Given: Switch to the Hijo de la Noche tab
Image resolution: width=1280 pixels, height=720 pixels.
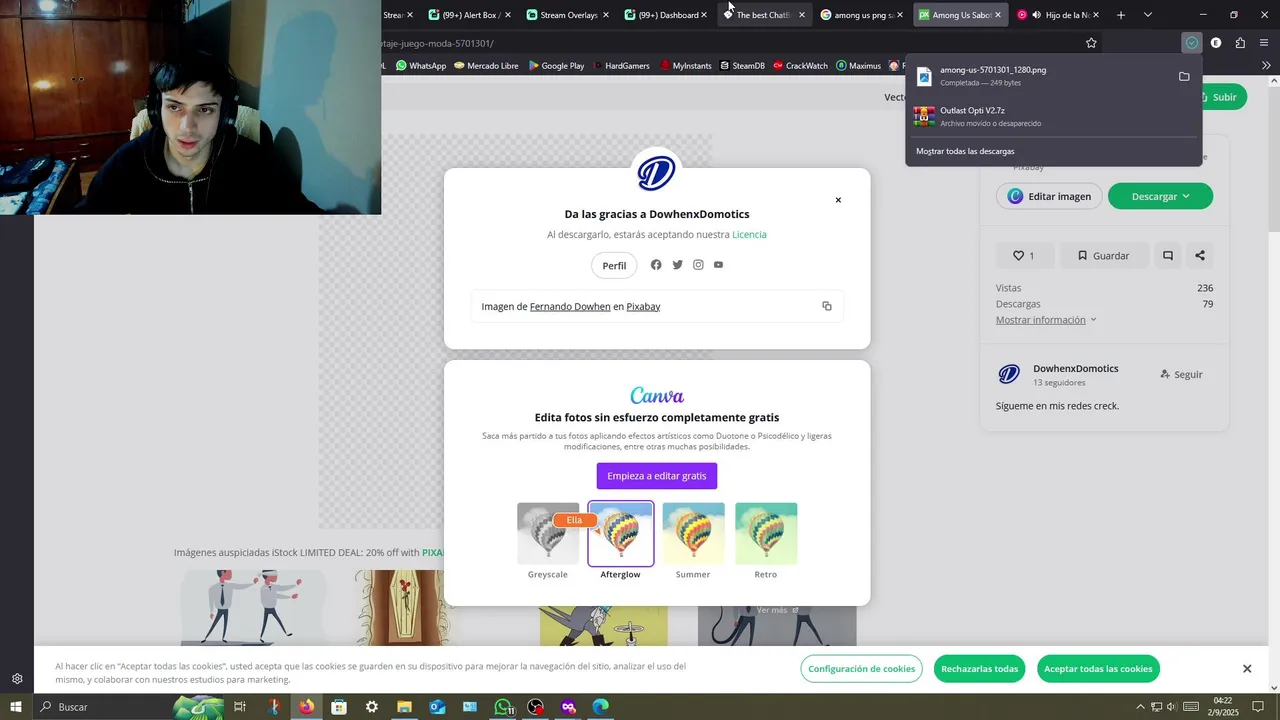Looking at the screenshot, I should [1058, 15].
